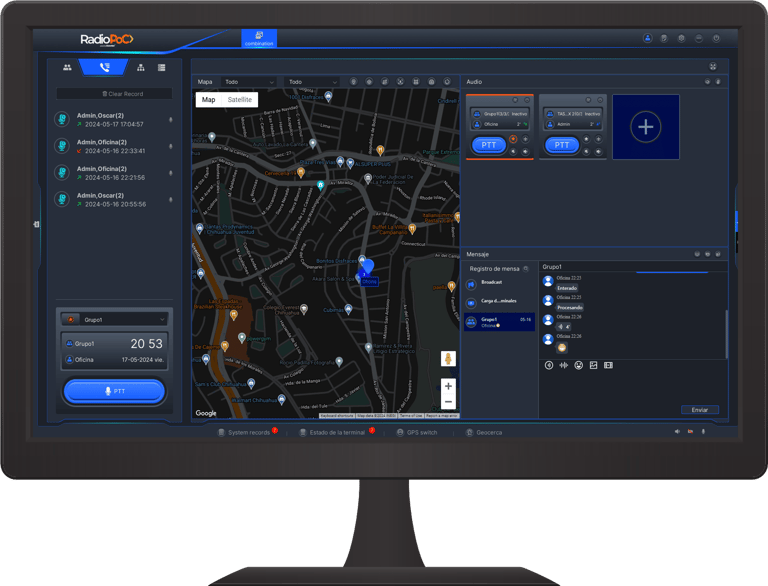Attach an image using the picture icon
768x586 pixels.
click(x=594, y=365)
